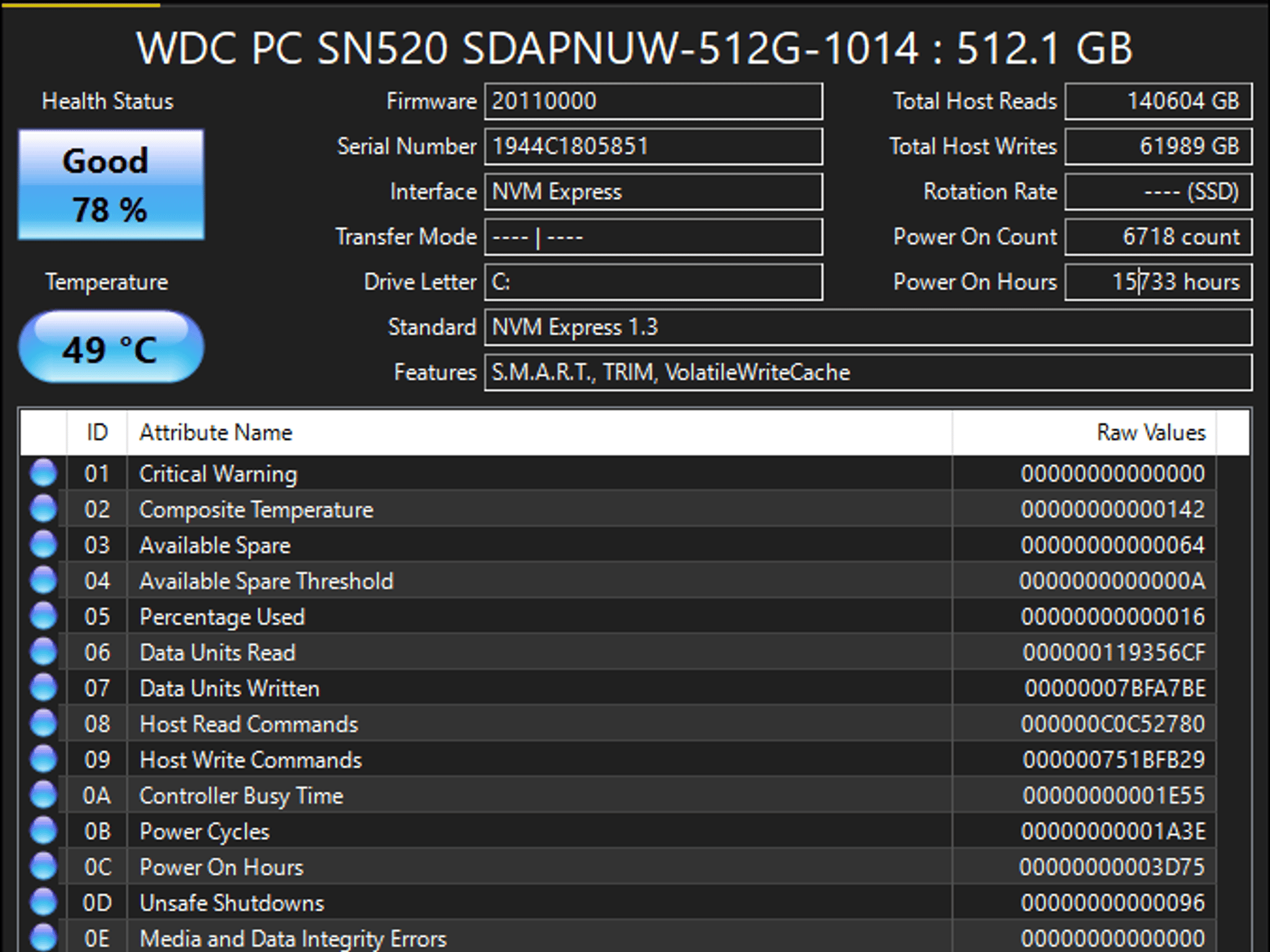The width and height of the screenshot is (1270, 952).
Task: Click status orb for Data Units Read
Action: point(43,653)
